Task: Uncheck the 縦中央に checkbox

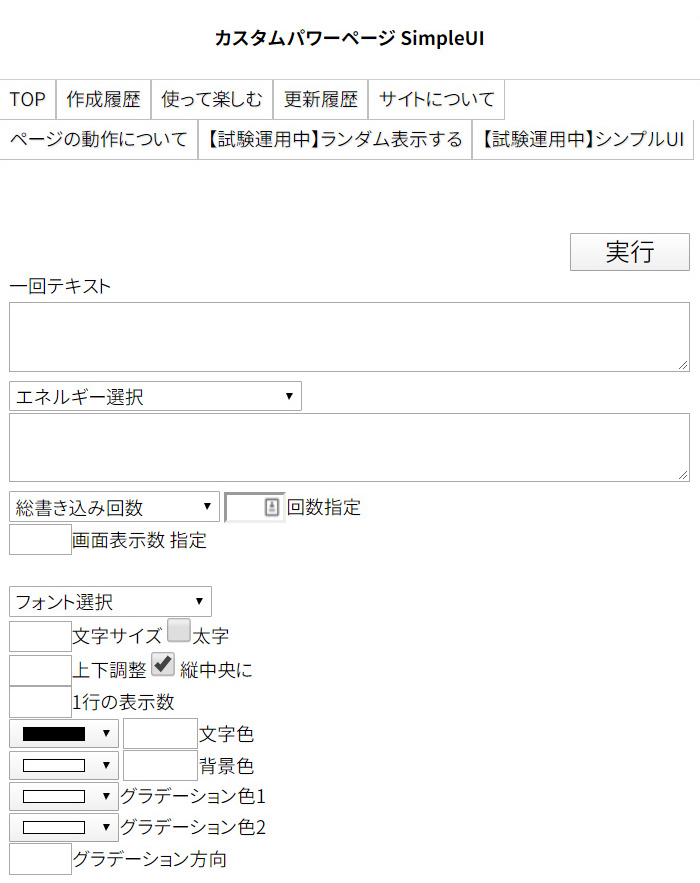Action: point(163,664)
